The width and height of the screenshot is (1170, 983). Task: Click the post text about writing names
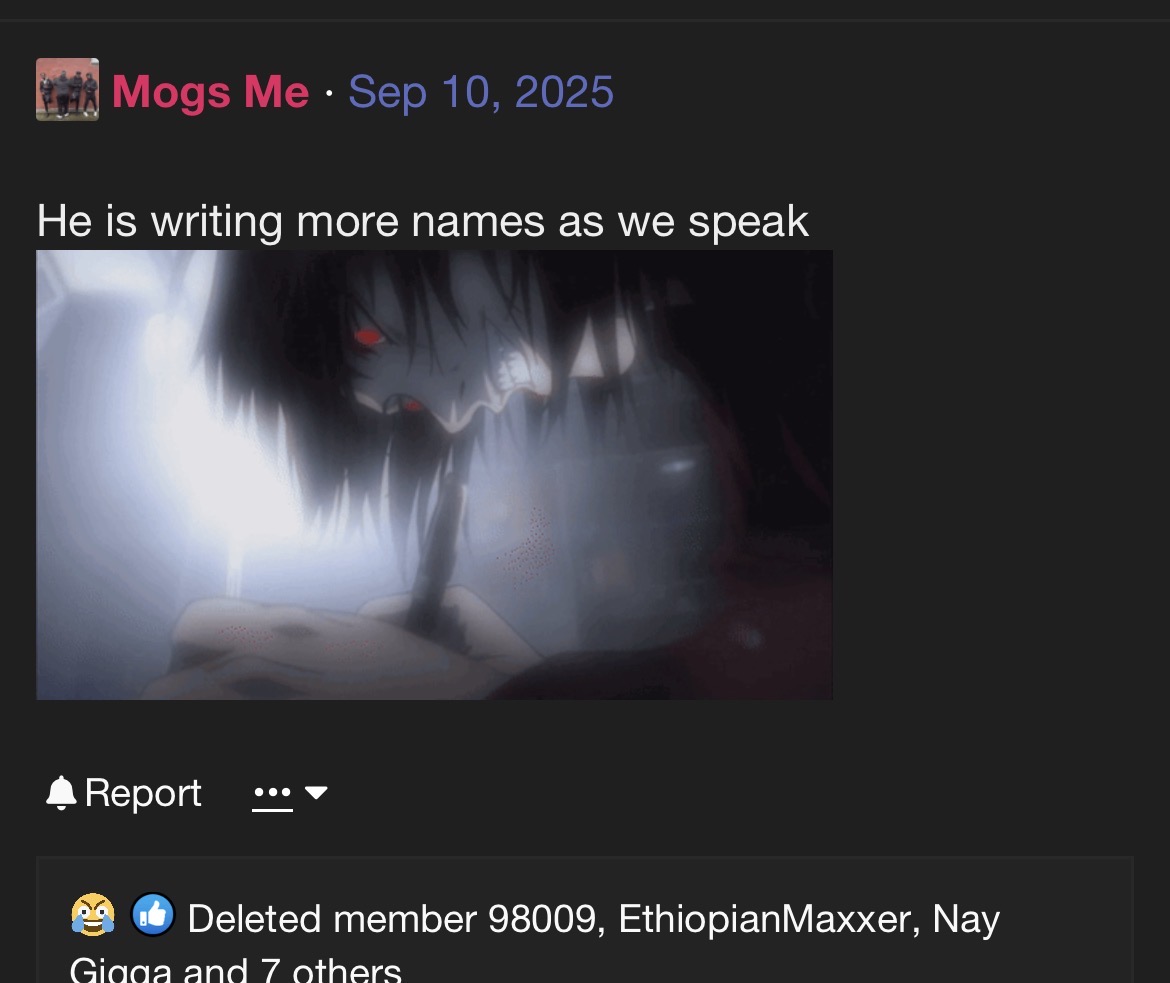(422, 222)
